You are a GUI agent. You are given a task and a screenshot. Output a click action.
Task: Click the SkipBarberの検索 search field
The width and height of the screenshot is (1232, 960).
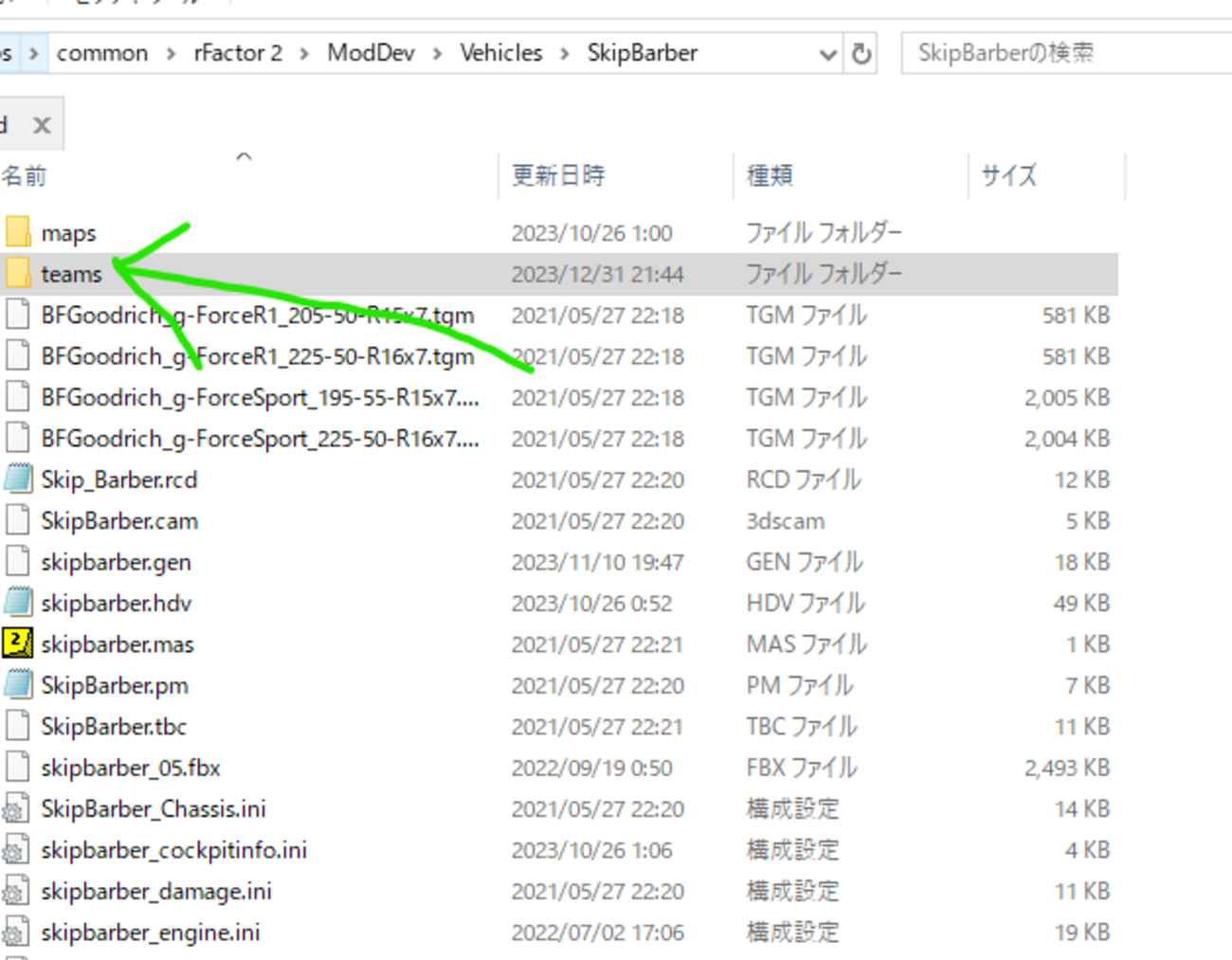point(1067,53)
